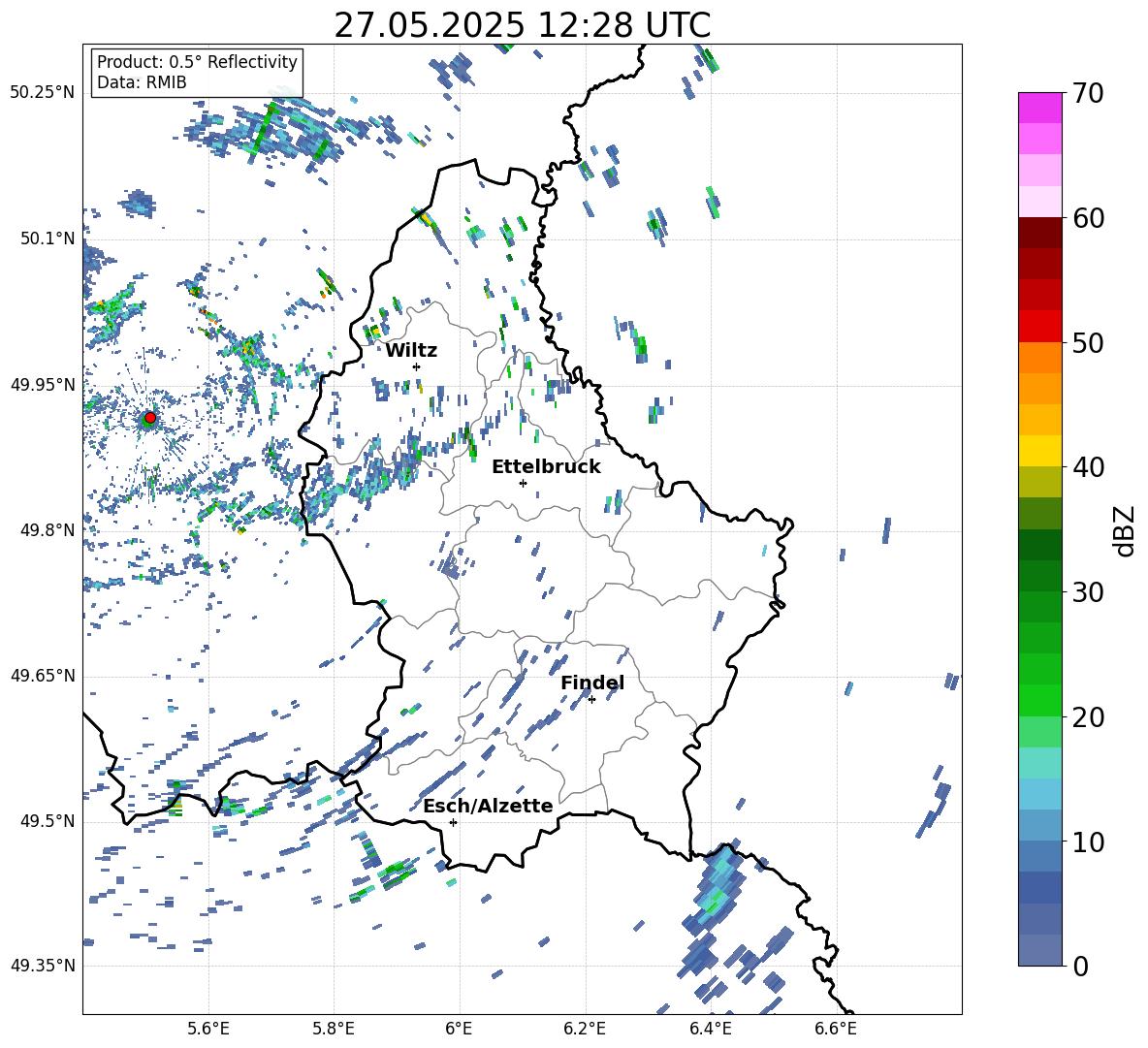Image resolution: width=1148 pixels, height=1048 pixels.
Task: Click the dark red colorbar segment below 60
Action: pyautogui.click(x=1039, y=233)
